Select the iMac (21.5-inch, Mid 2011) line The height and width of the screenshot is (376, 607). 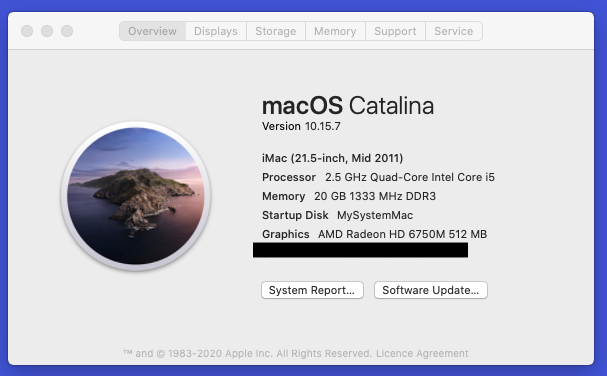(333, 158)
